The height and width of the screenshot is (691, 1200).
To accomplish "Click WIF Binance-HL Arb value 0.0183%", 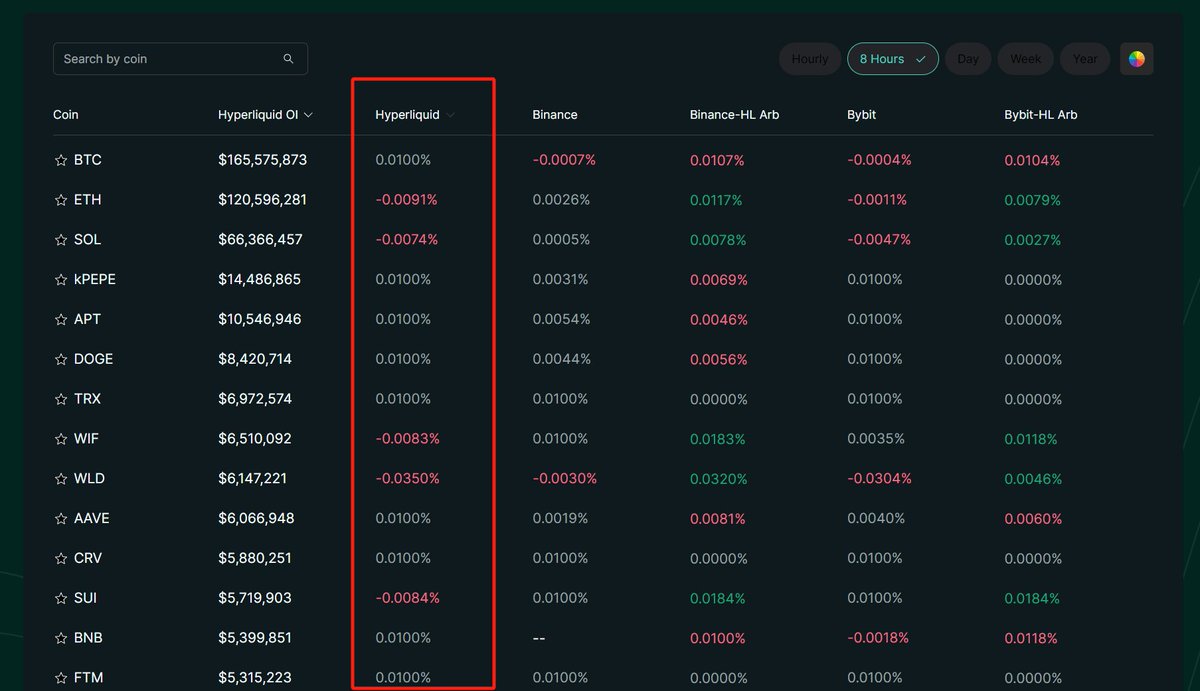I will pyautogui.click(x=718, y=439).
